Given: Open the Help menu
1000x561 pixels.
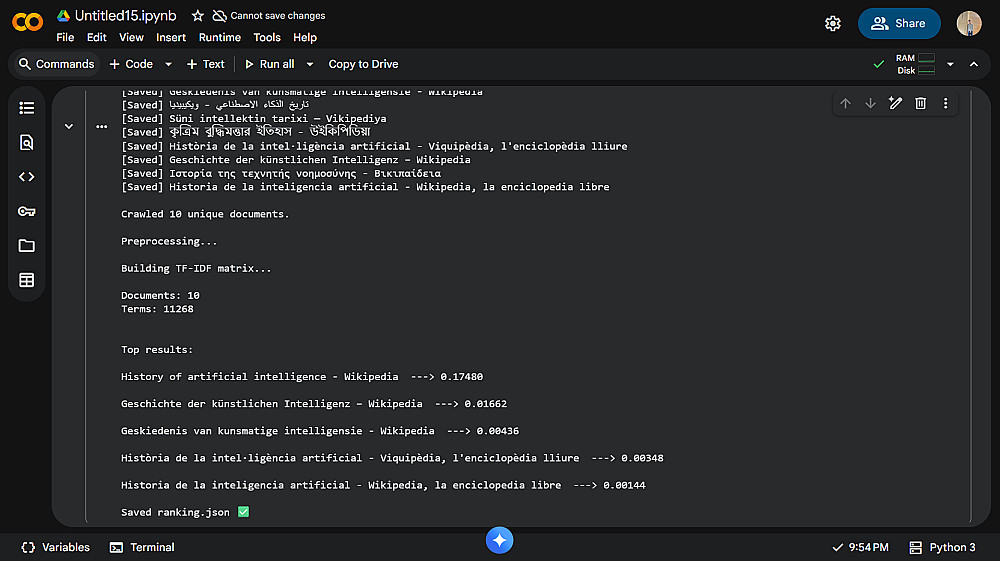Looking at the screenshot, I should (x=305, y=38).
